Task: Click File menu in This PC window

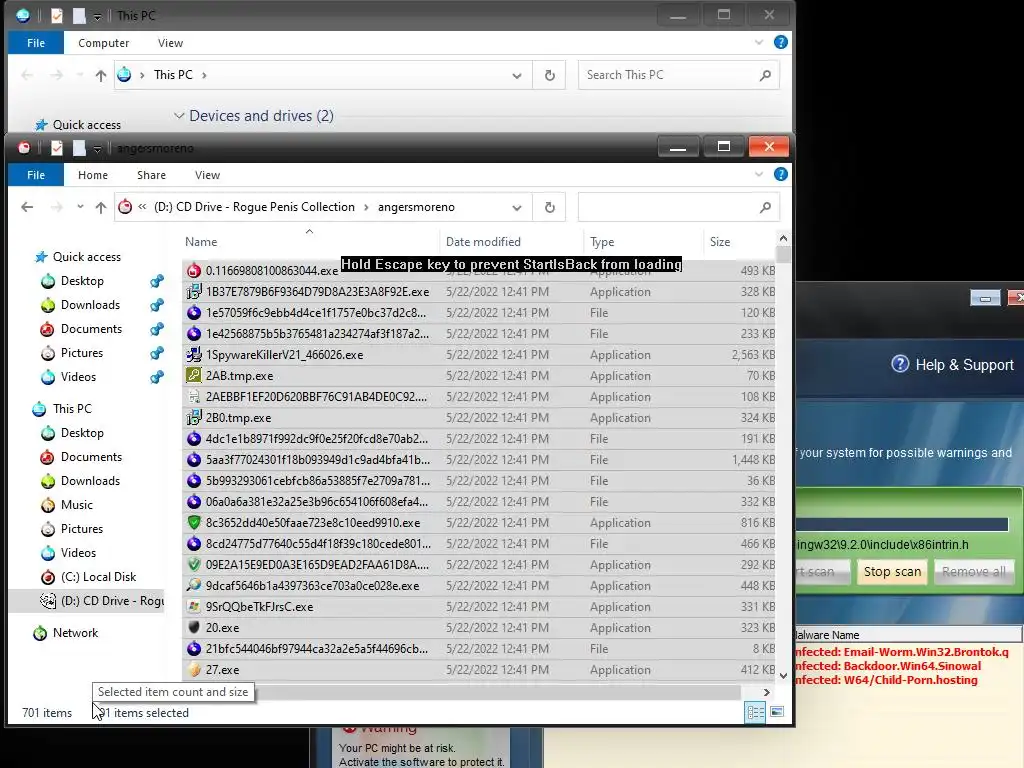Action: coord(36,43)
